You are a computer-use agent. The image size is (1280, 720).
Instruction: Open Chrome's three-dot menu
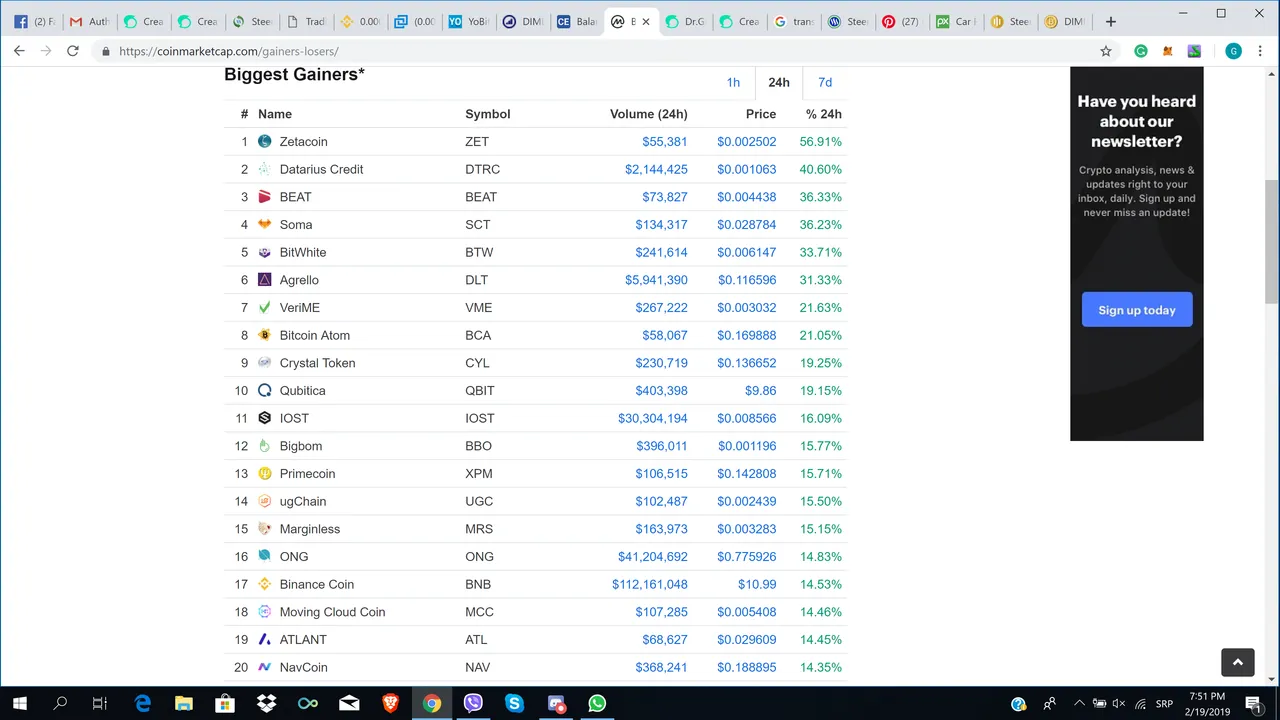point(1261,51)
